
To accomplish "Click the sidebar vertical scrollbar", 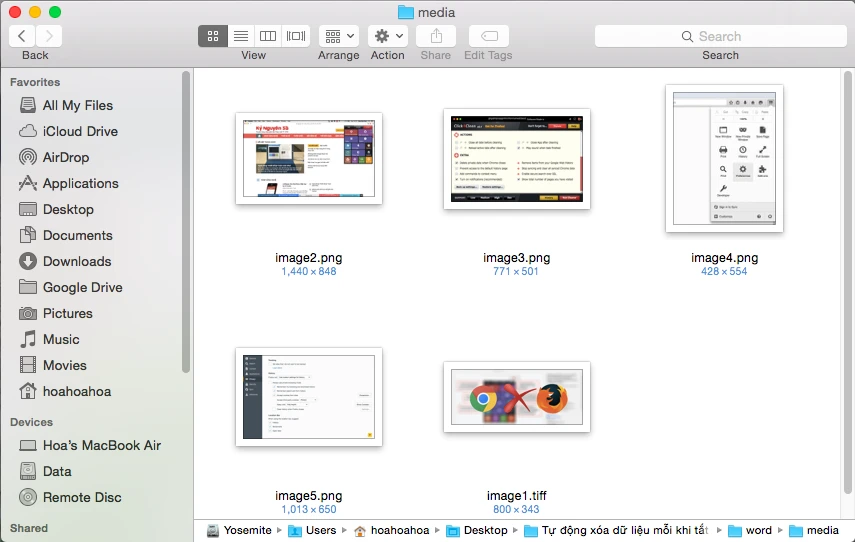I will coord(186,220).
